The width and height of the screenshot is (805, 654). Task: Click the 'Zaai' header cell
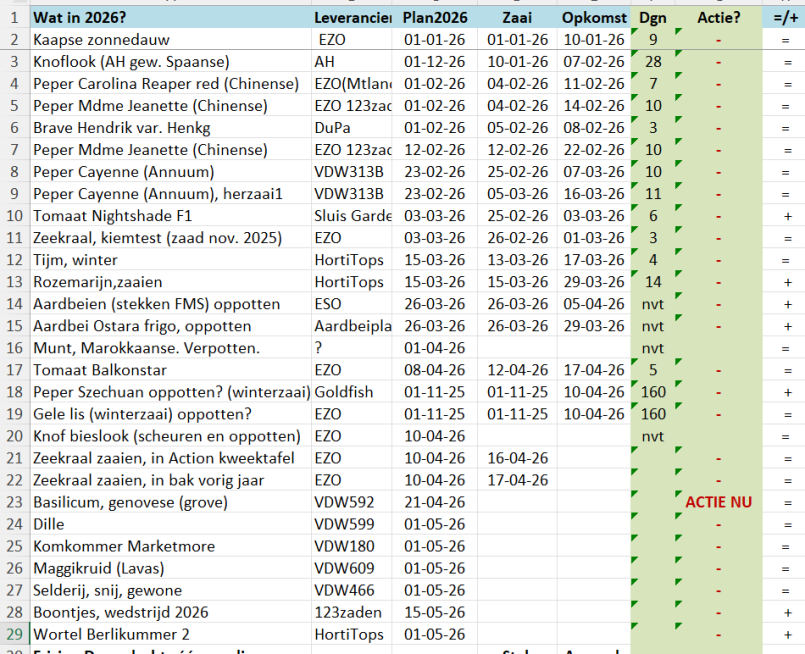pos(518,18)
